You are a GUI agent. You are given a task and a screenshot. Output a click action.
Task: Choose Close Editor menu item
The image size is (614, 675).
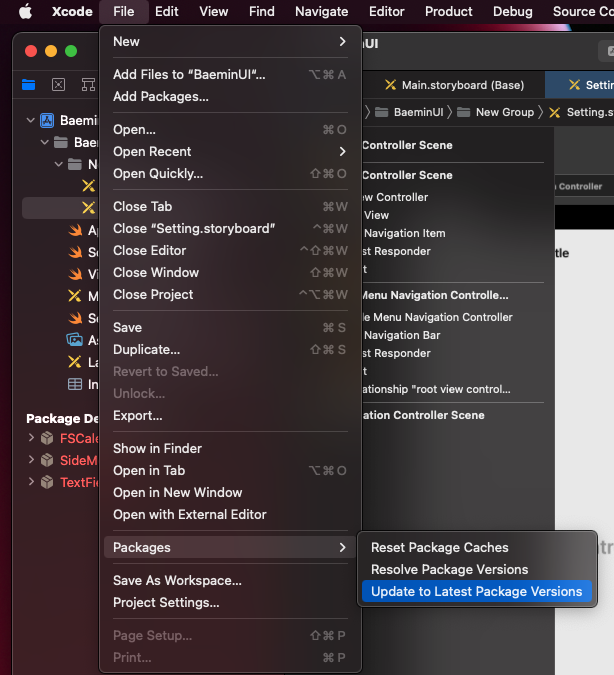pos(230,251)
